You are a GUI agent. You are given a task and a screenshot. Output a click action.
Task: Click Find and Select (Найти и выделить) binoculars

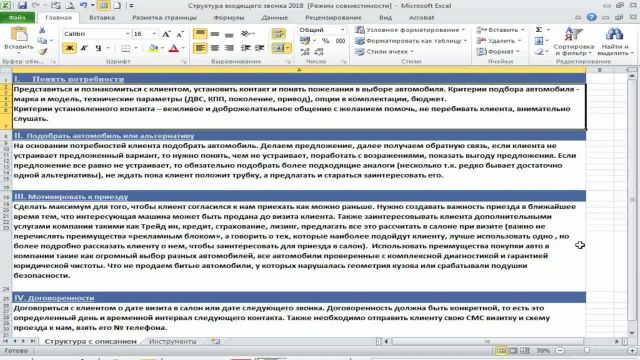pos(614,41)
